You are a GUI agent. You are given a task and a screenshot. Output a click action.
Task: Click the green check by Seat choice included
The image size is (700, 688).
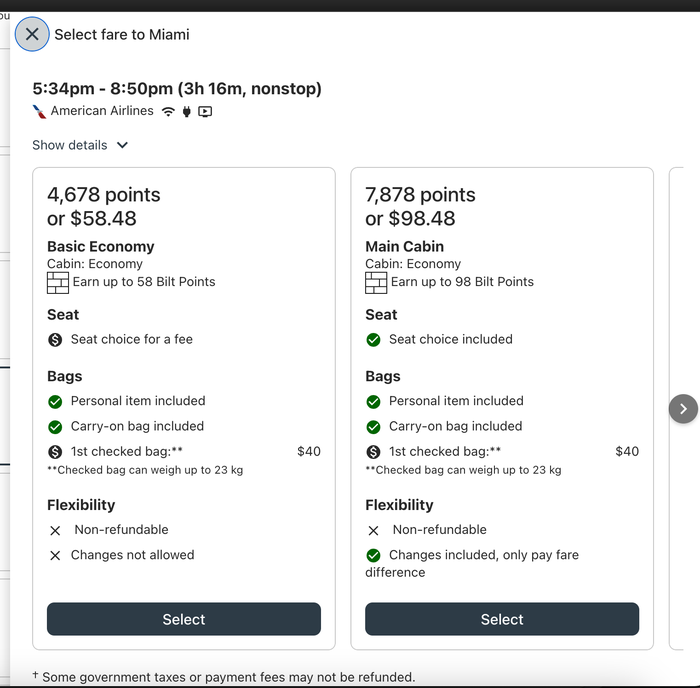click(373, 340)
